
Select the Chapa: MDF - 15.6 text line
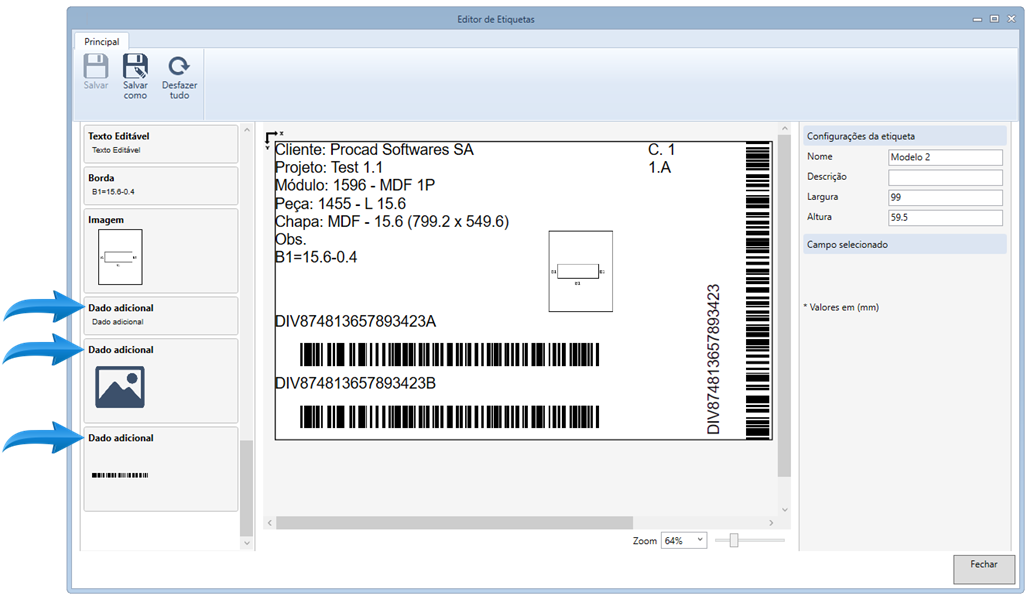[392, 221]
